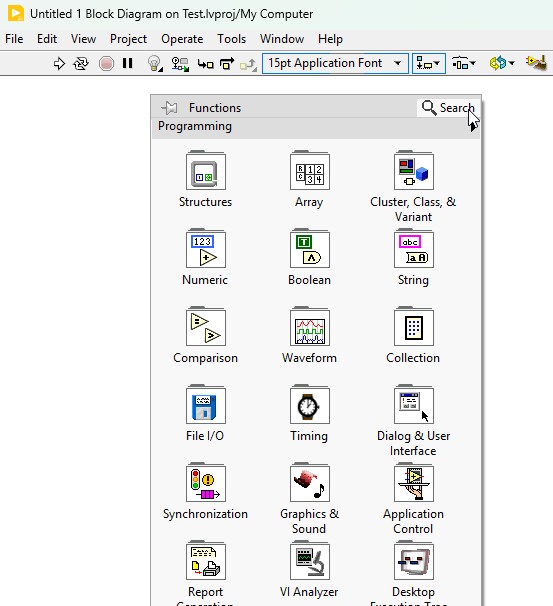Screen dimensions: 553x606
Task: Open the Collection subpalette
Action: pyautogui.click(x=413, y=335)
